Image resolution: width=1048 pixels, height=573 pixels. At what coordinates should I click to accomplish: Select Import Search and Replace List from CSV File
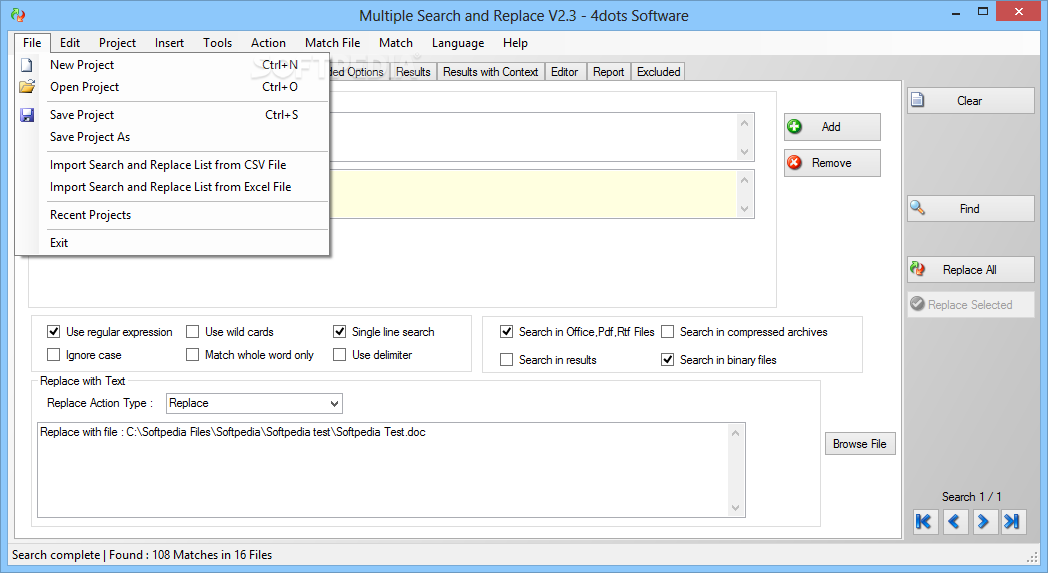tap(172, 165)
